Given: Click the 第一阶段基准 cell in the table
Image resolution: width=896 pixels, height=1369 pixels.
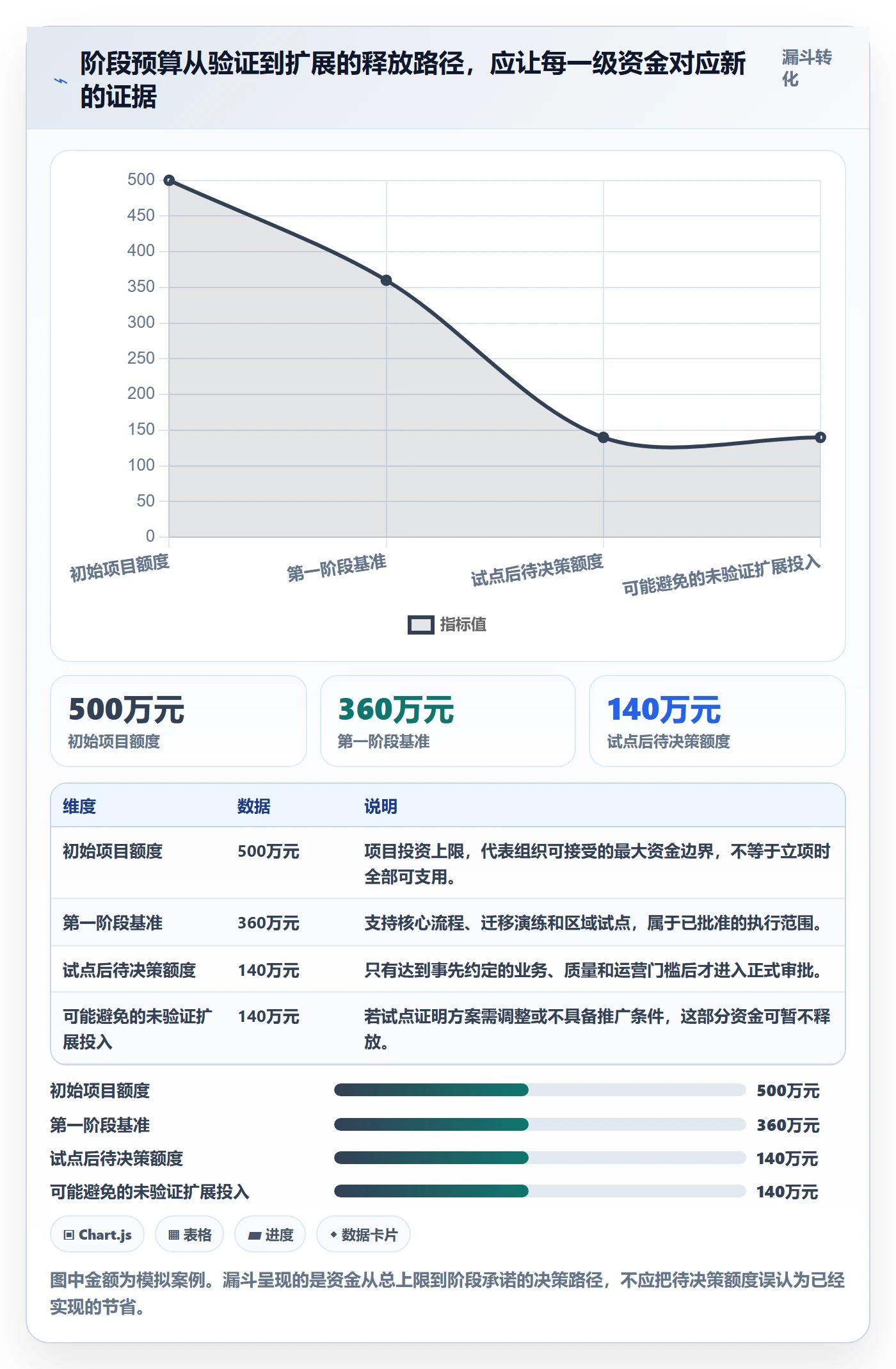Looking at the screenshot, I should (x=113, y=923).
